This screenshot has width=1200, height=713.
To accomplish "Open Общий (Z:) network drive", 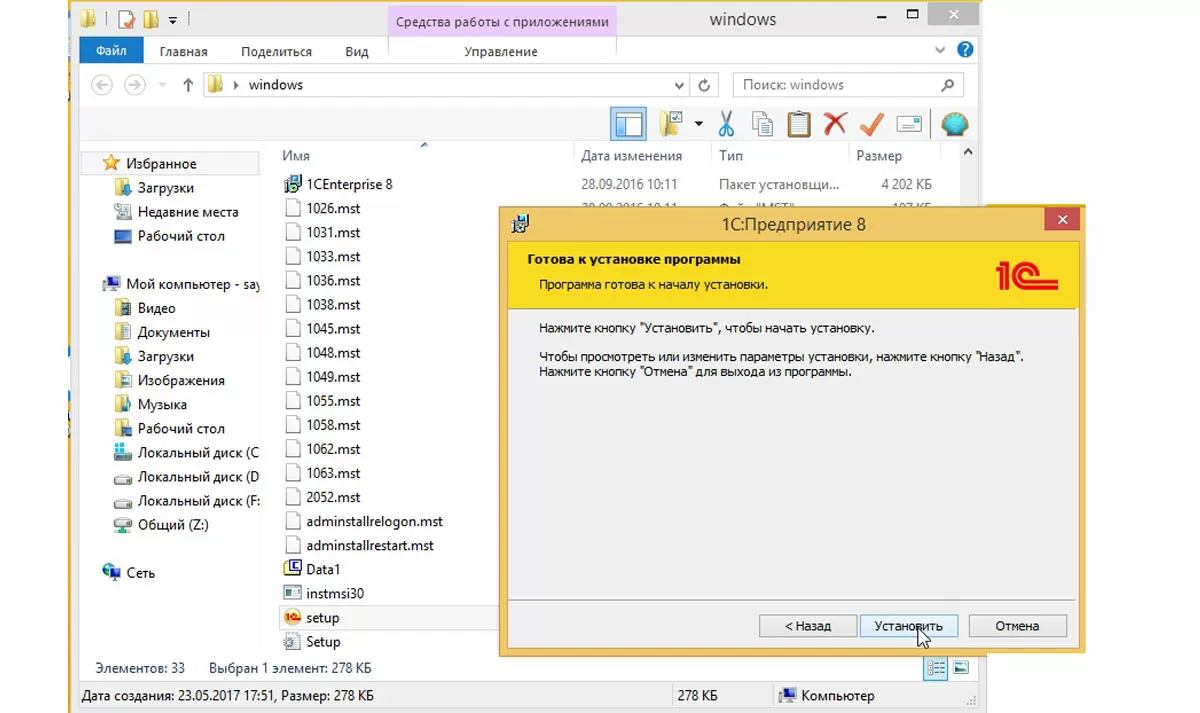I will pos(173,525).
